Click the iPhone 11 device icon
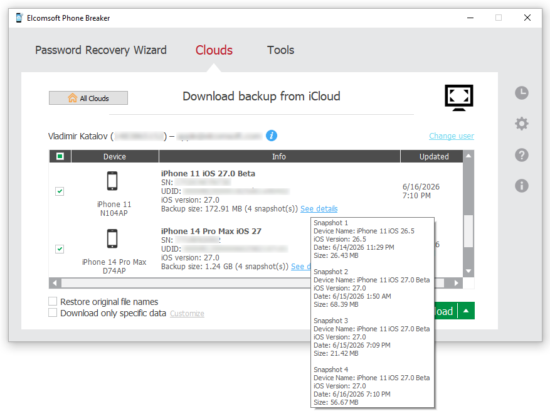The image size is (550, 416). tap(112, 181)
